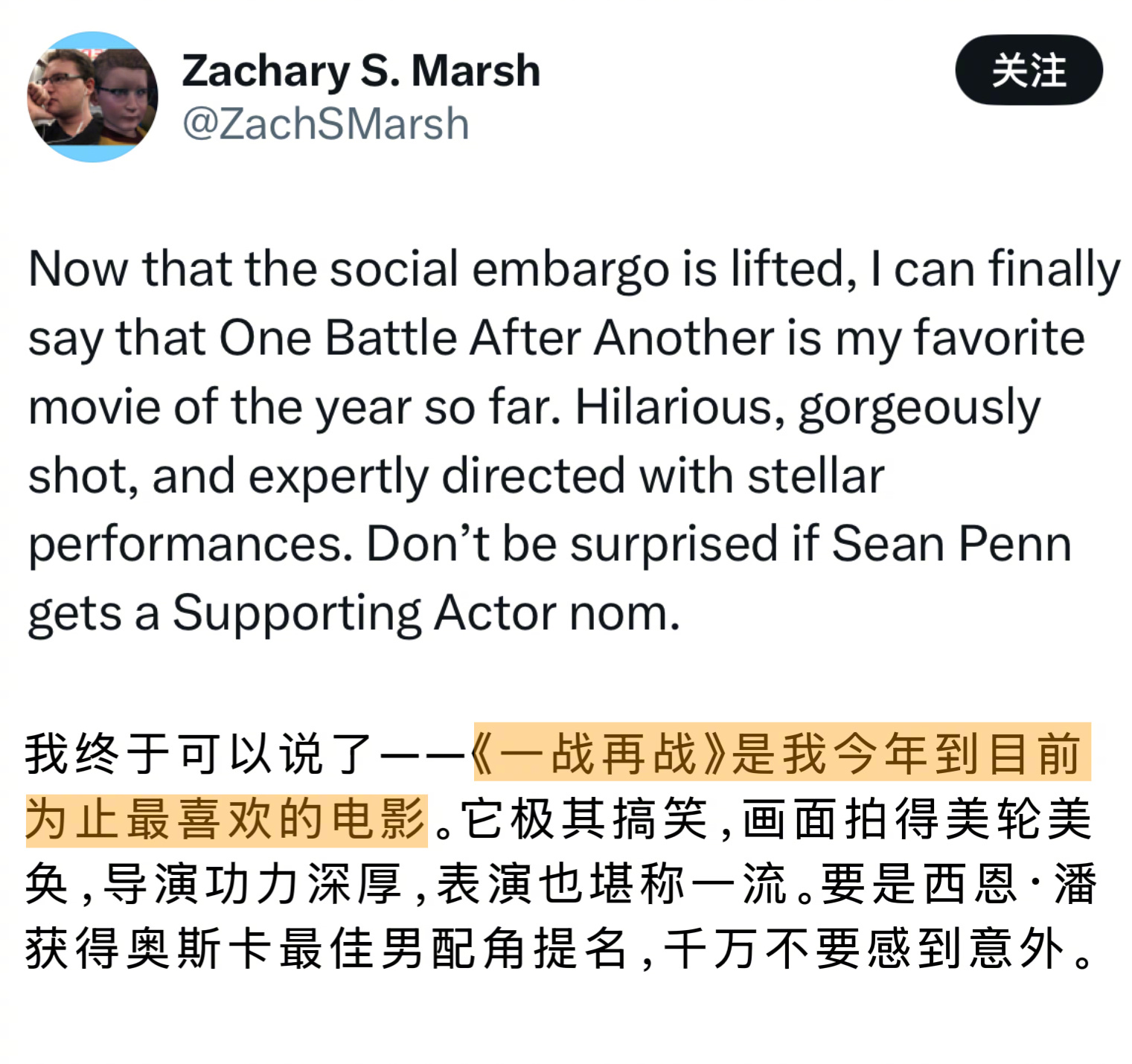Viewport: 1132px width, 1064px height.
Task: Tap the highlighted title 《一战再战》
Action: pos(601,753)
